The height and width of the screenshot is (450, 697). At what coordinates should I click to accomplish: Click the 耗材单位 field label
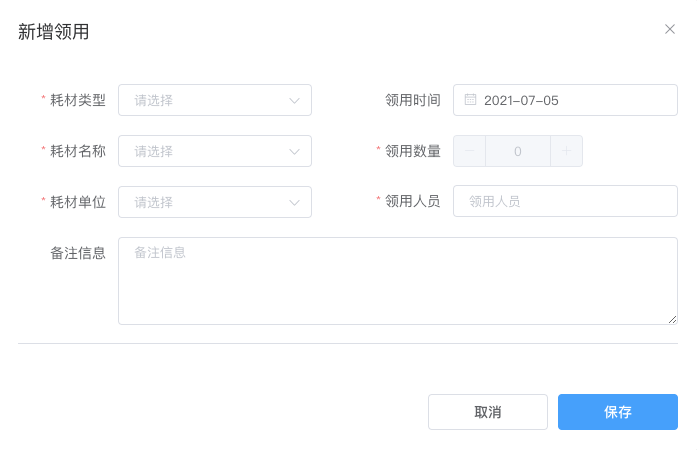click(x=78, y=202)
